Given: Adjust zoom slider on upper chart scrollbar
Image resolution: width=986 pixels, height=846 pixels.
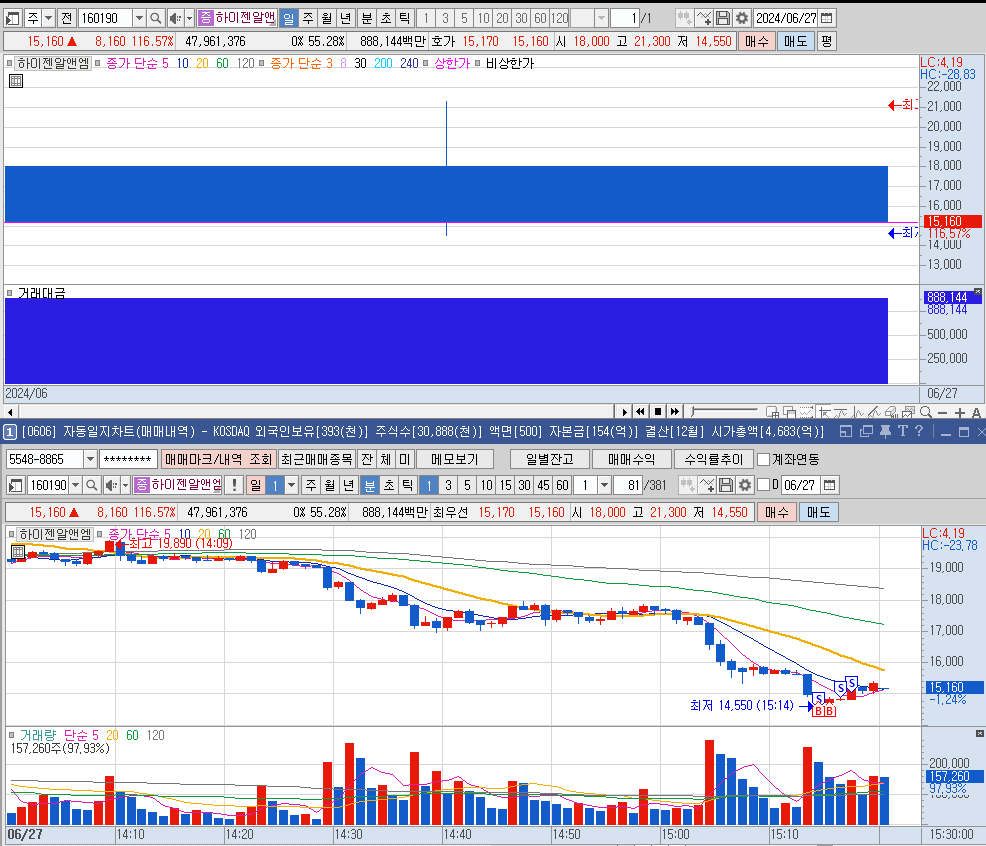Looking at the screenshot, I should click(x=723, y=412).
